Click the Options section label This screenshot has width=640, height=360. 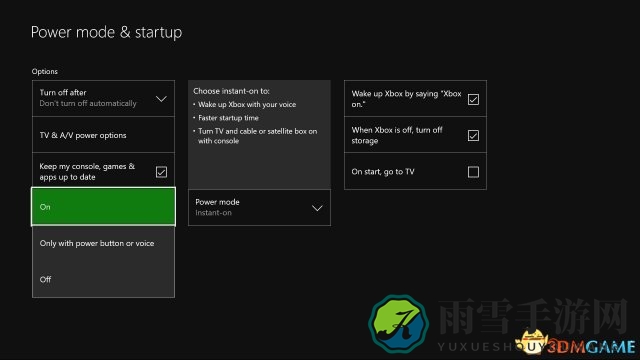44,71
